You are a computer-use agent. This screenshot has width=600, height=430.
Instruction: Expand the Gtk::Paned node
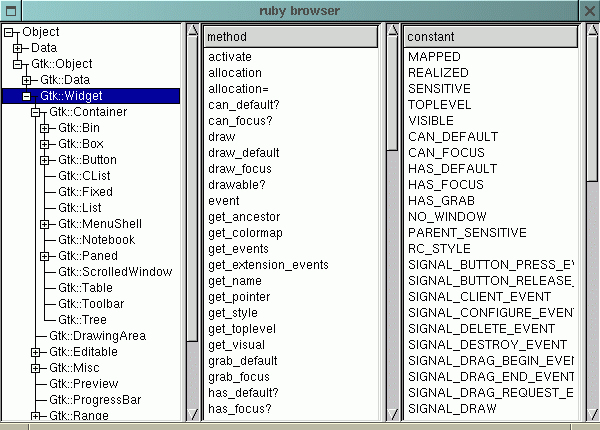(44, 256)
